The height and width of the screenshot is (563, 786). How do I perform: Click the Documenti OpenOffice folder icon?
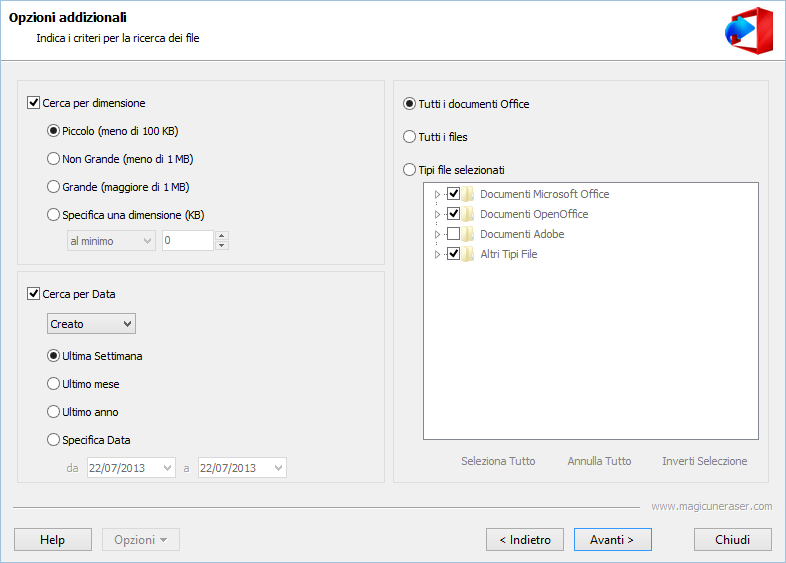pos(468,214)
